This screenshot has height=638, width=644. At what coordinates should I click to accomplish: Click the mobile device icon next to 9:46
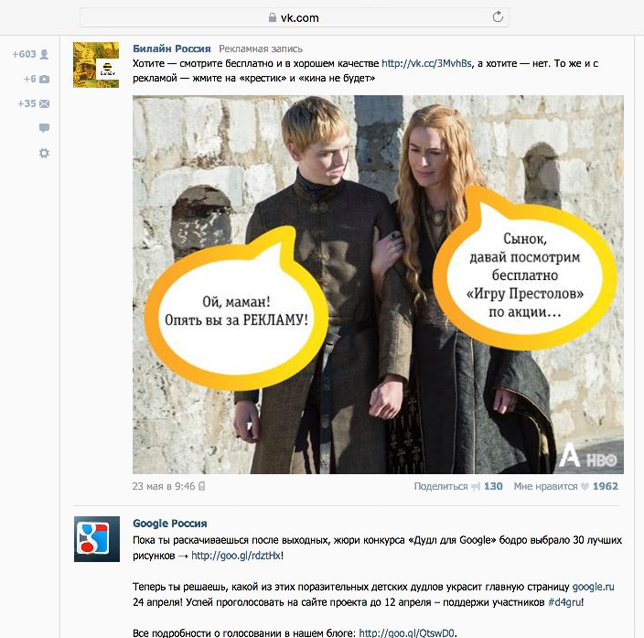(202, 486)
